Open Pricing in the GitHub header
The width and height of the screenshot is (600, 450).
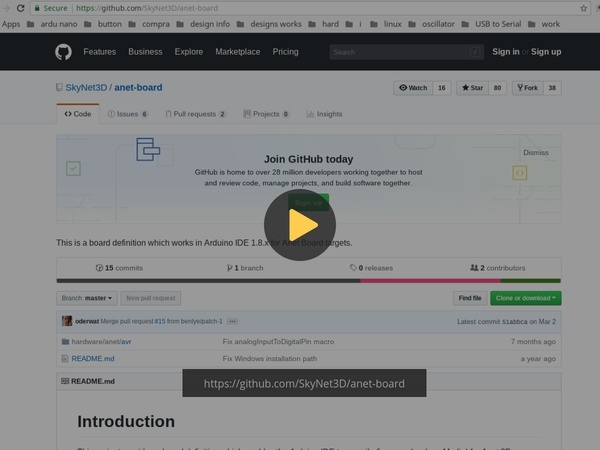tap(285, 52)
